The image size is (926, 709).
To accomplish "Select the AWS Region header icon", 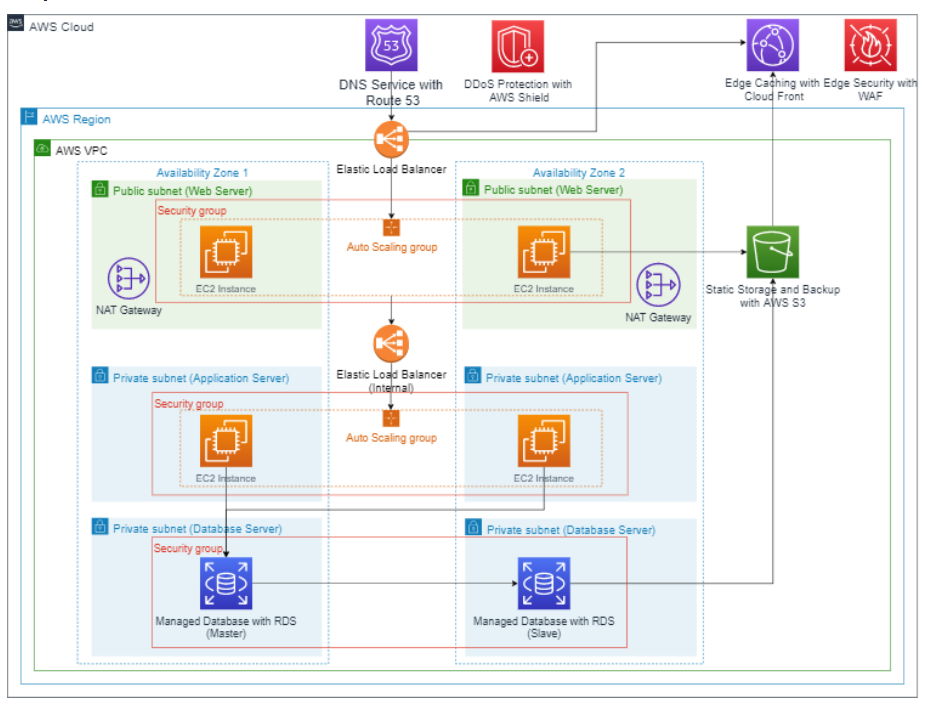I will coord(28,118).
